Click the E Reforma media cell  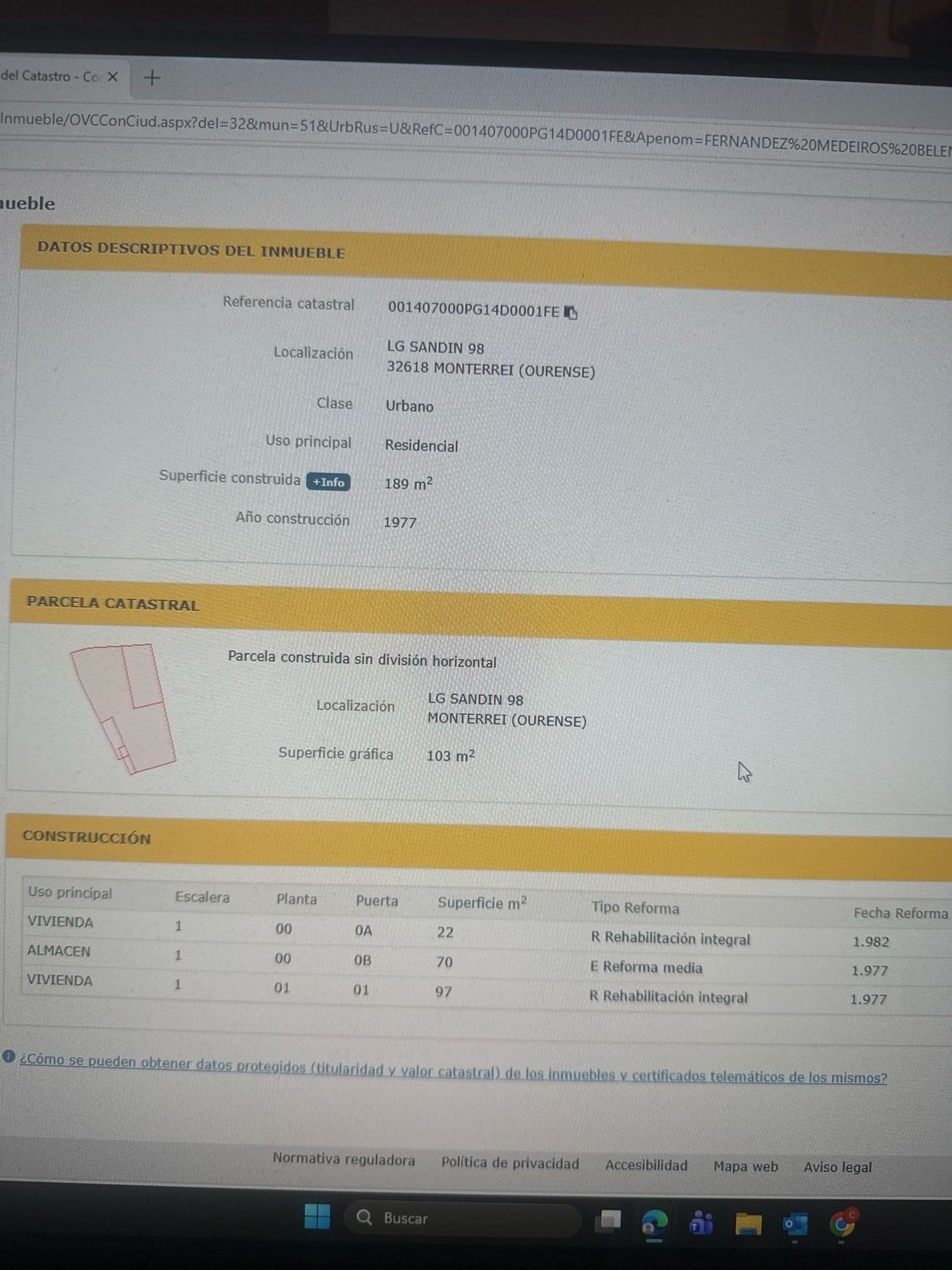(646, 967)
